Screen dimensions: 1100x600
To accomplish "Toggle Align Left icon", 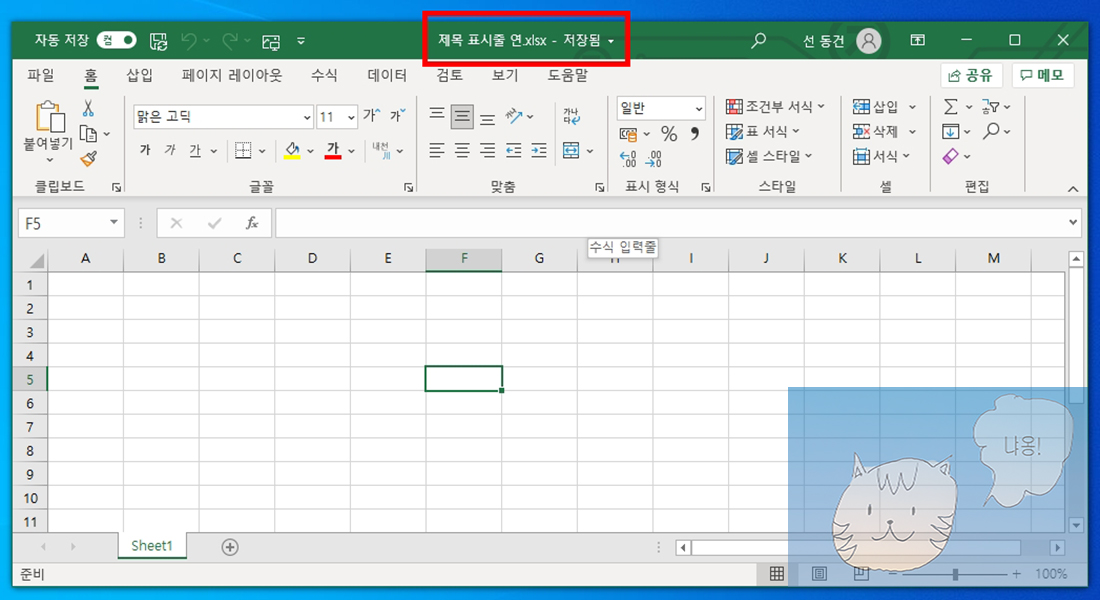I will [436, 150].
